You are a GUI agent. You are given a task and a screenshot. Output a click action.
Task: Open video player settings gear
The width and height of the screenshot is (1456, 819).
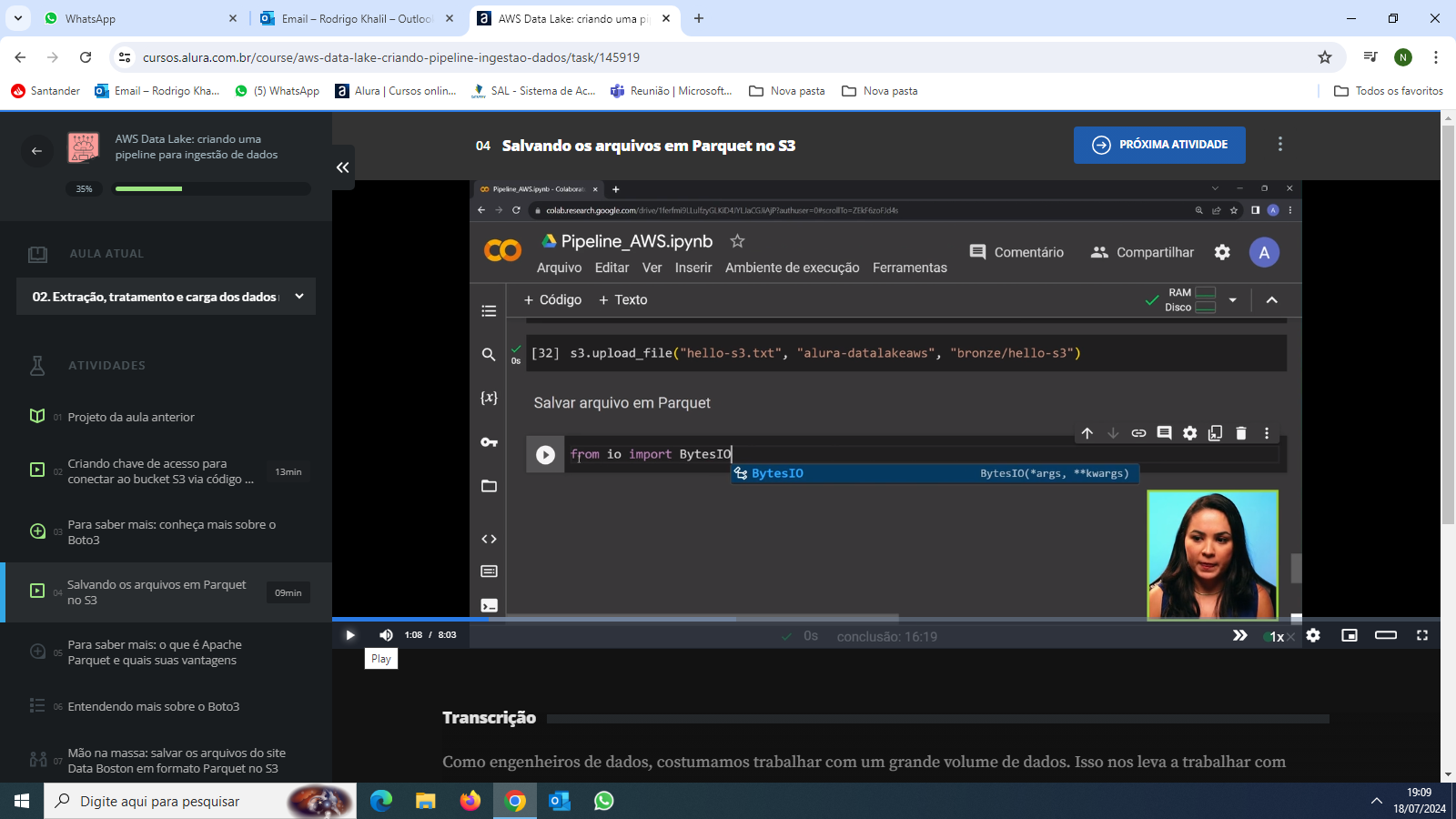1313,635
